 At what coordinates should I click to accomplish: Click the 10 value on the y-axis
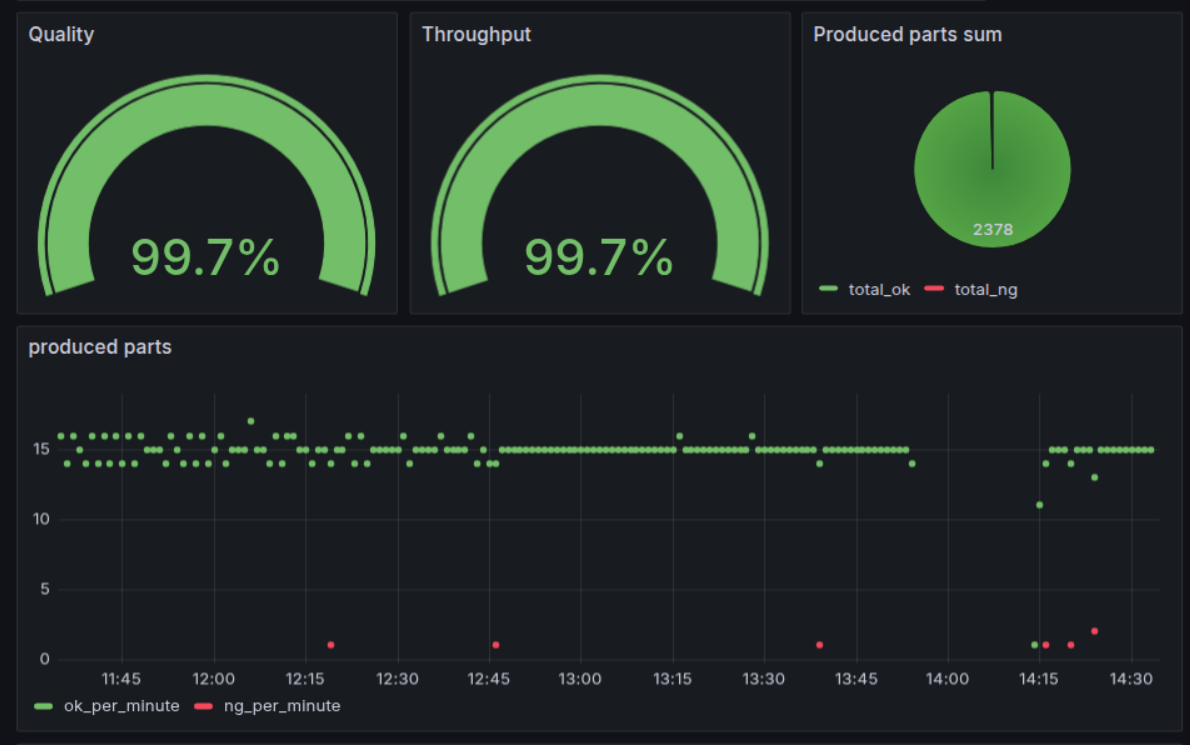[x=41, y=519]
